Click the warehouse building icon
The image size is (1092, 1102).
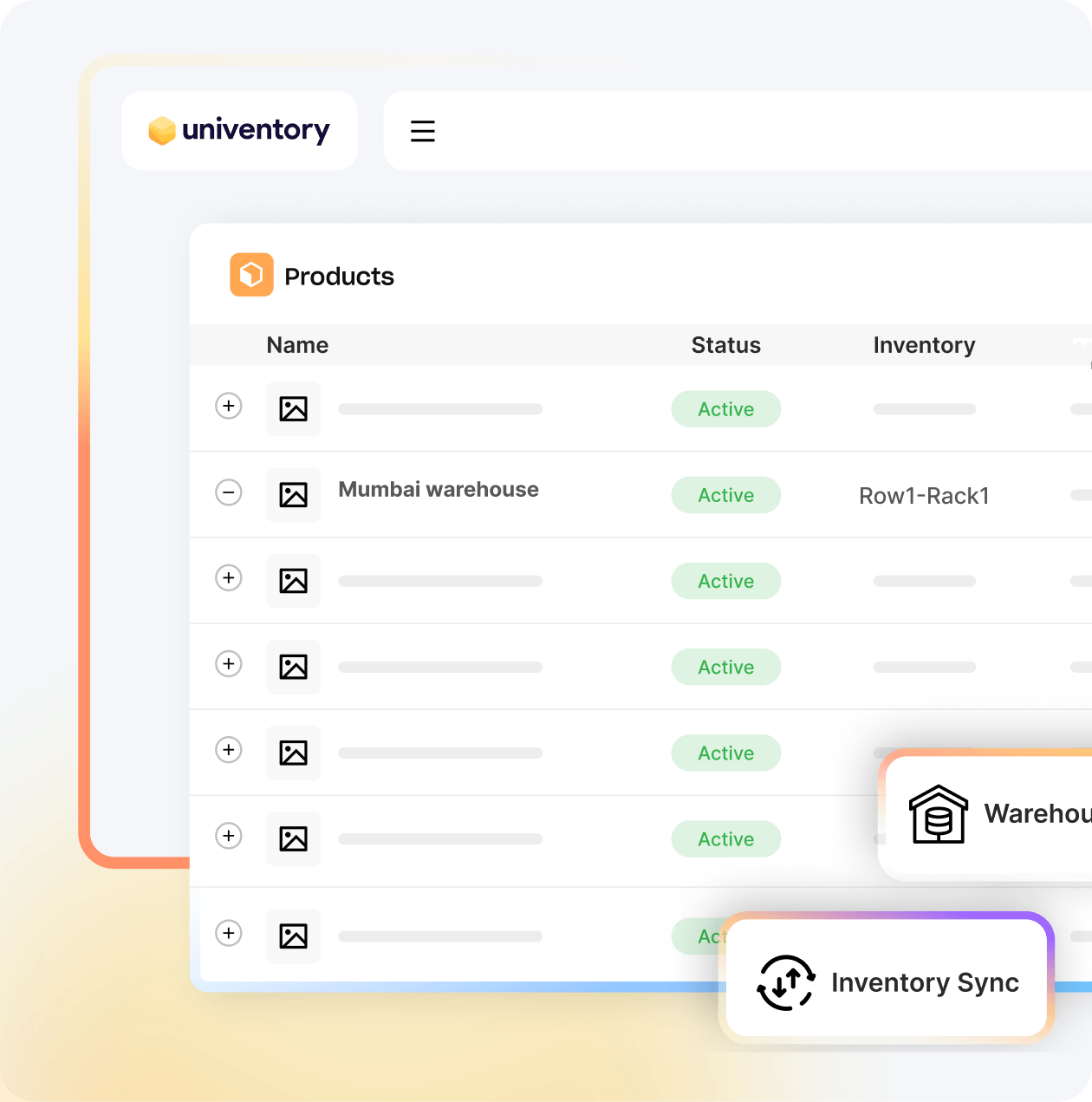(939, 814)
